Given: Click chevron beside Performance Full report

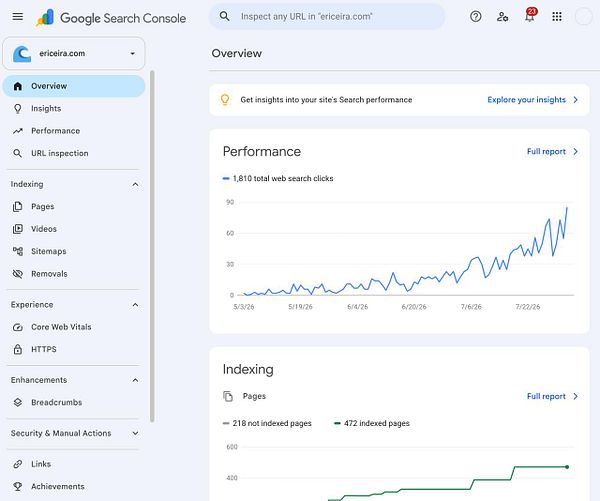Looking at the screenshot, I should point(576,152).
